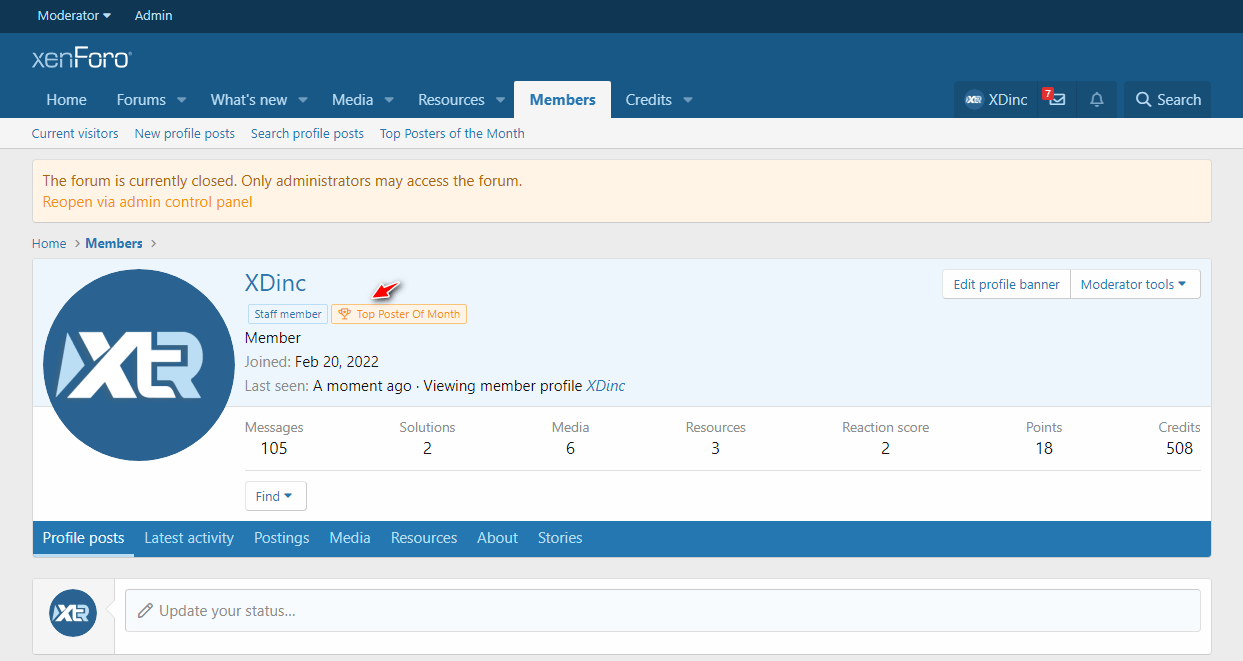Click the xenForo logo in header
Screen dimensions: 1243x661
coord(81,59)
